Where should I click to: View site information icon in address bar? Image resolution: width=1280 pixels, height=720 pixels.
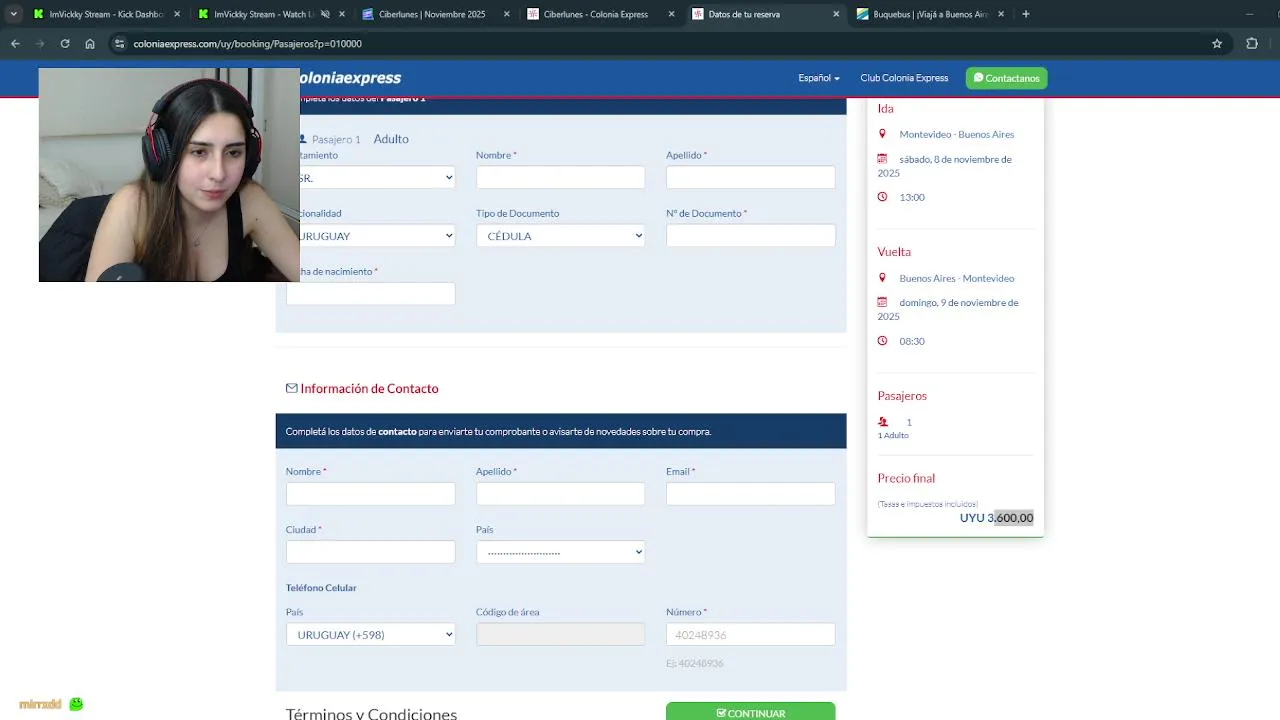(x=119, y=44)
